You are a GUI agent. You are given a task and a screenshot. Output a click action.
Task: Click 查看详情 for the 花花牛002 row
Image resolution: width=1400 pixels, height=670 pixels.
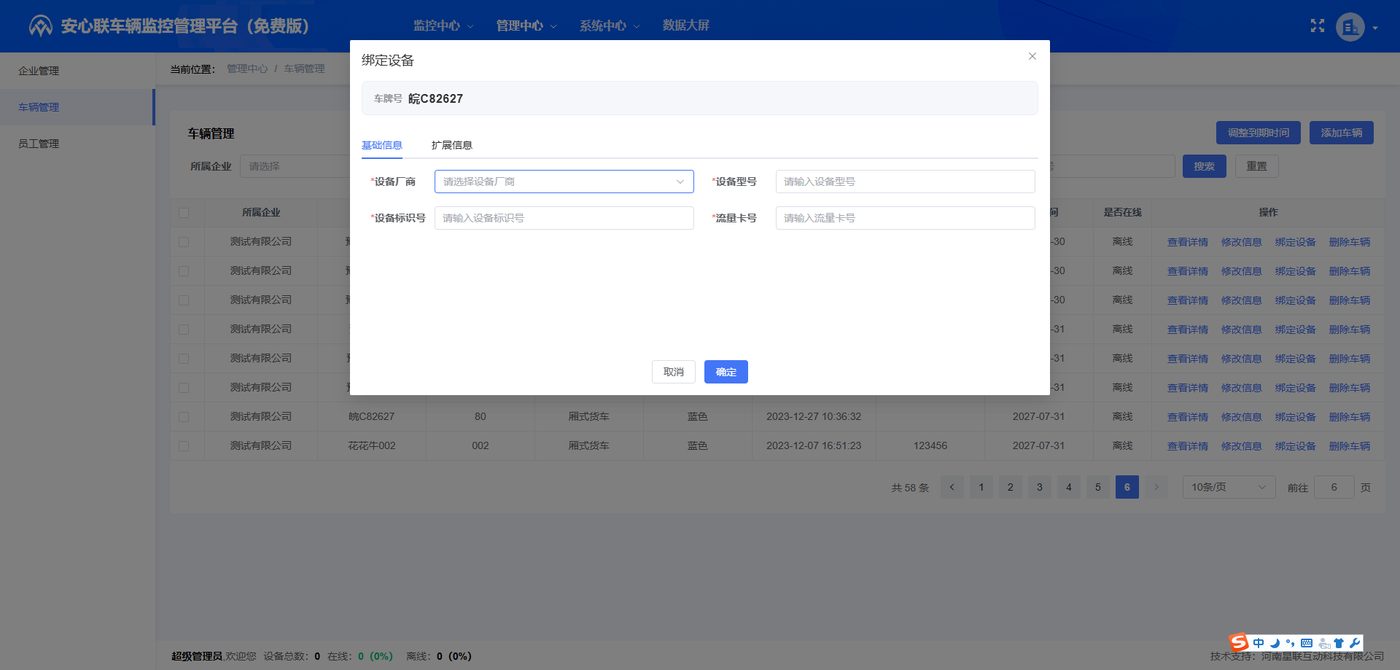[1187, 446]
